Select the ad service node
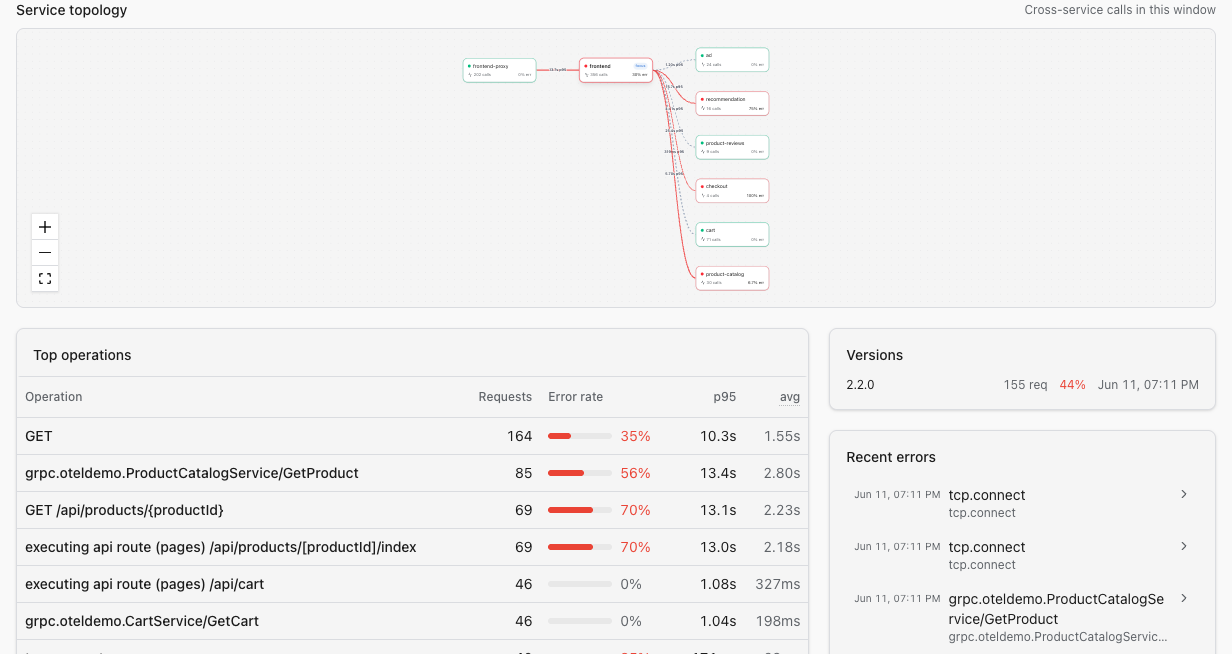1232x654 pixels. pyautogui.click(x=732, y=60)
